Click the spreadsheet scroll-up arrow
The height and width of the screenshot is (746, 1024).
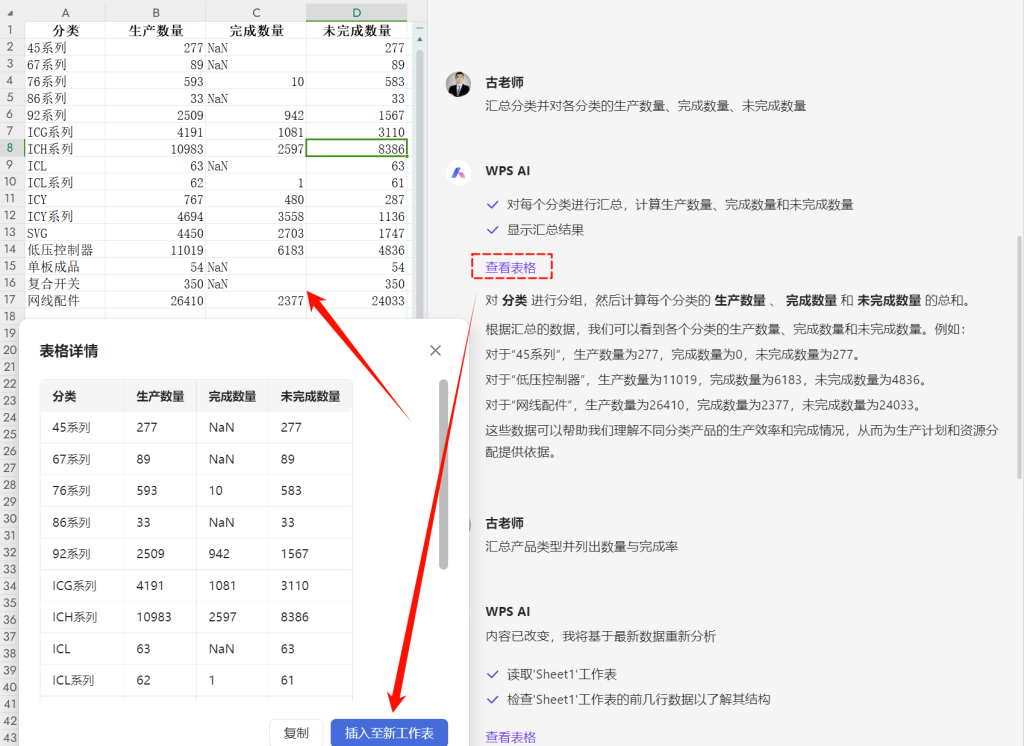420,39
